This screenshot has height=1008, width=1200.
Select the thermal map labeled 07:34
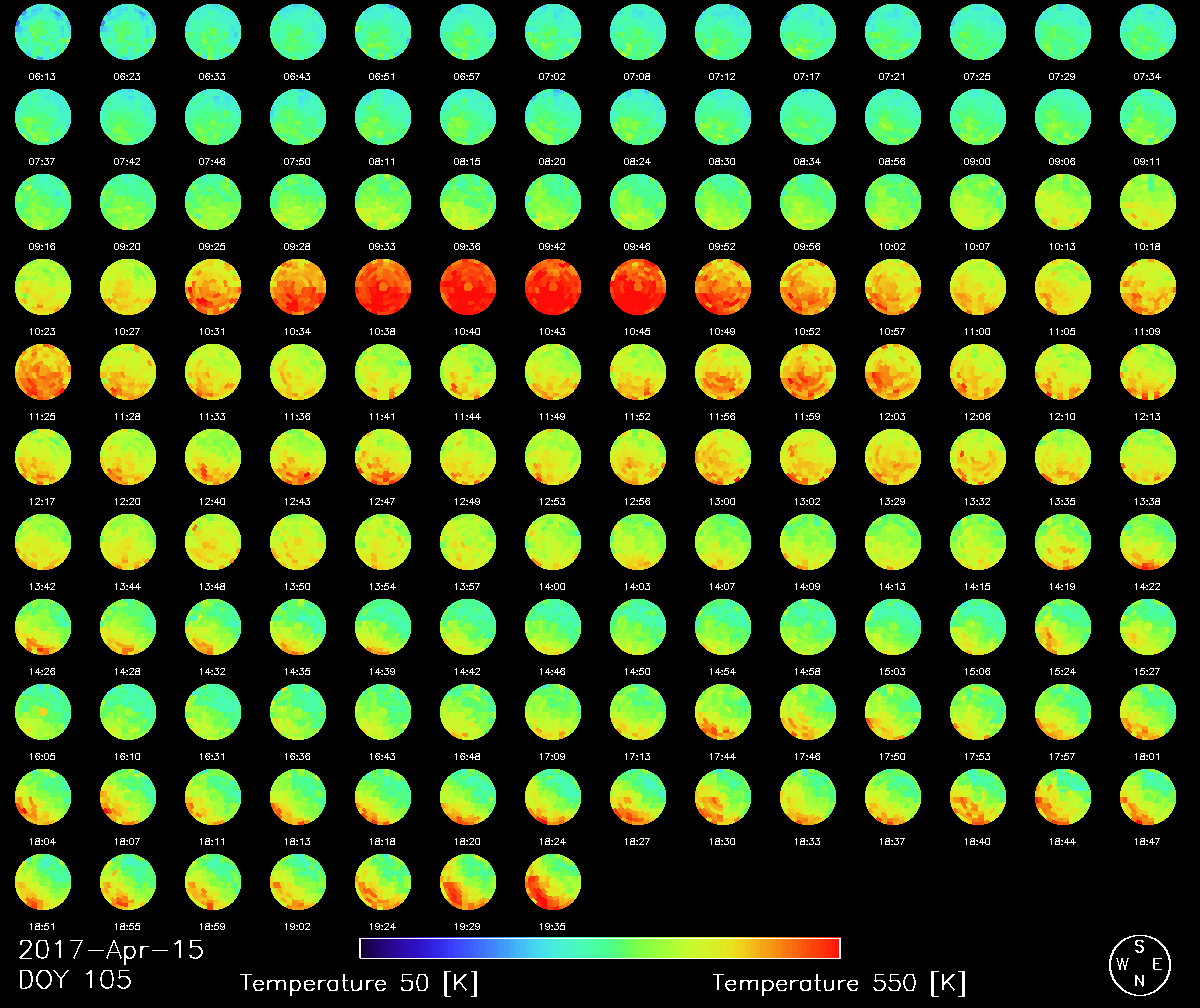[x=1148, y=32]
